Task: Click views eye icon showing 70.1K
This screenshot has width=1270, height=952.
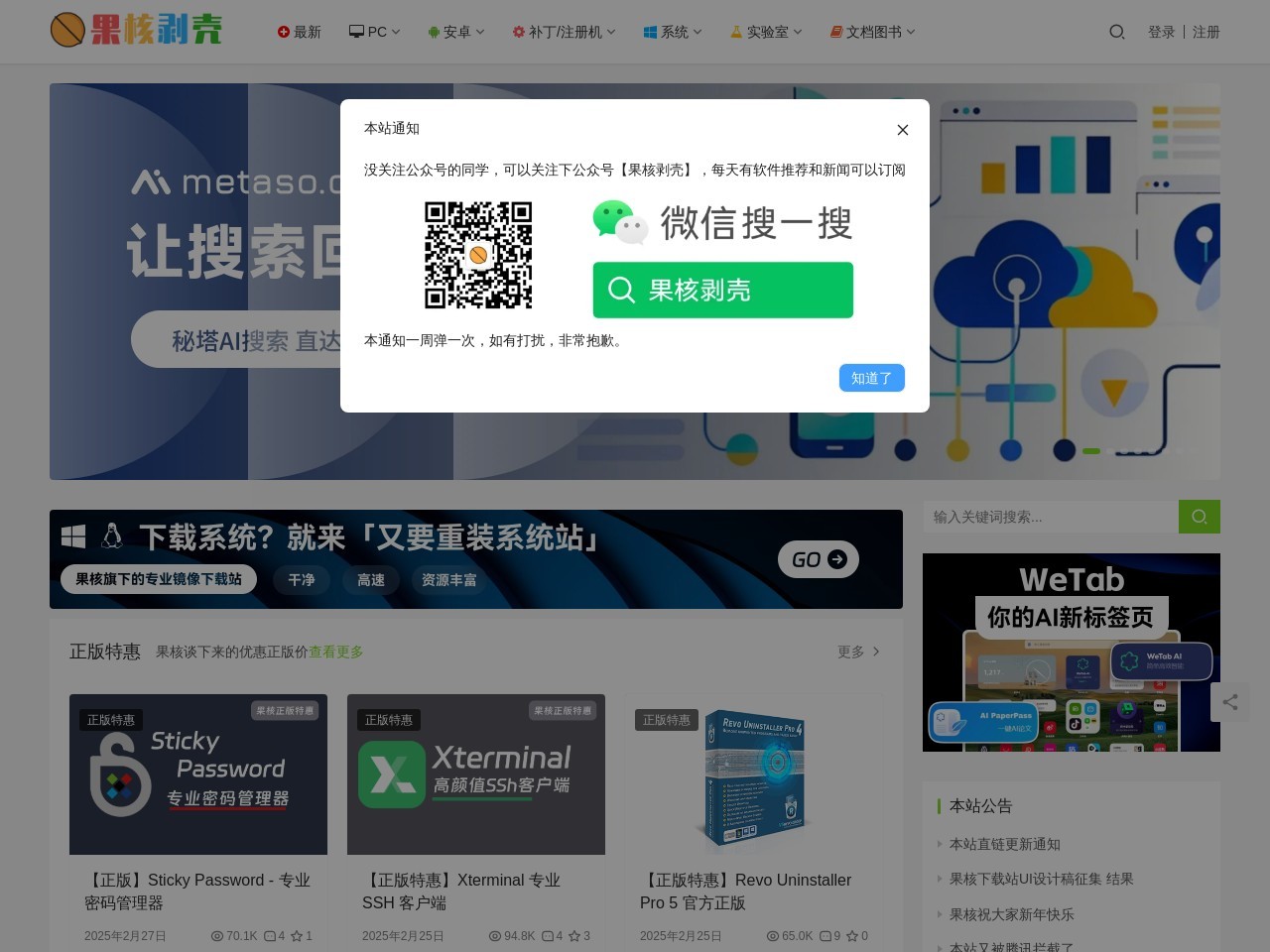Action: click(x=217, y=936)
